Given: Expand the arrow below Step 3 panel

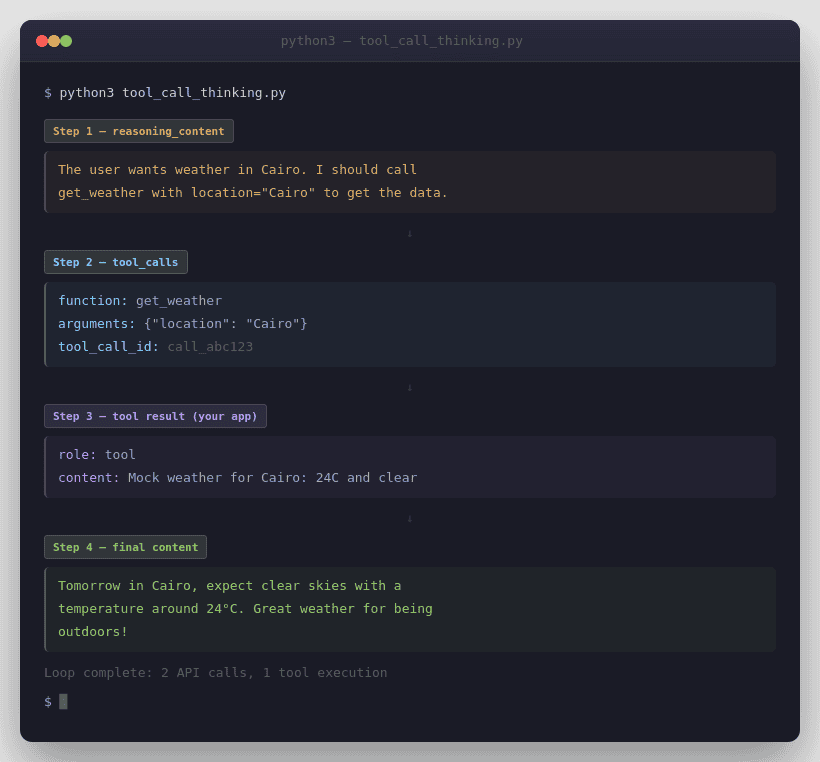Looking at the screenshot, I should coord(409,518).
